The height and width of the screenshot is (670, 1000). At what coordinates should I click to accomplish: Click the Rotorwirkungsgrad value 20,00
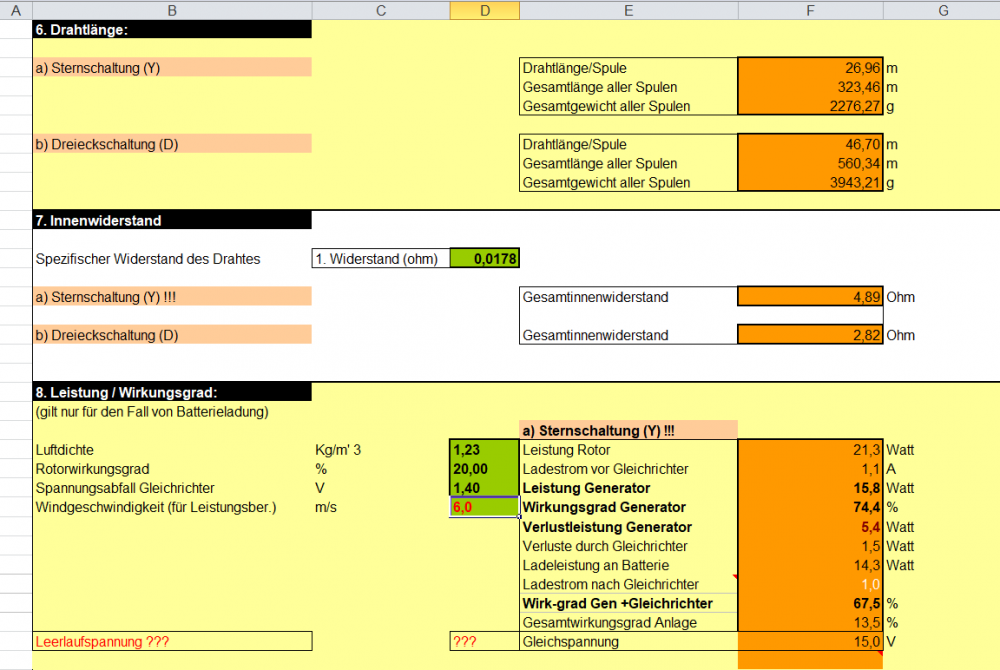pyautogui.click(x=485, y=469)
